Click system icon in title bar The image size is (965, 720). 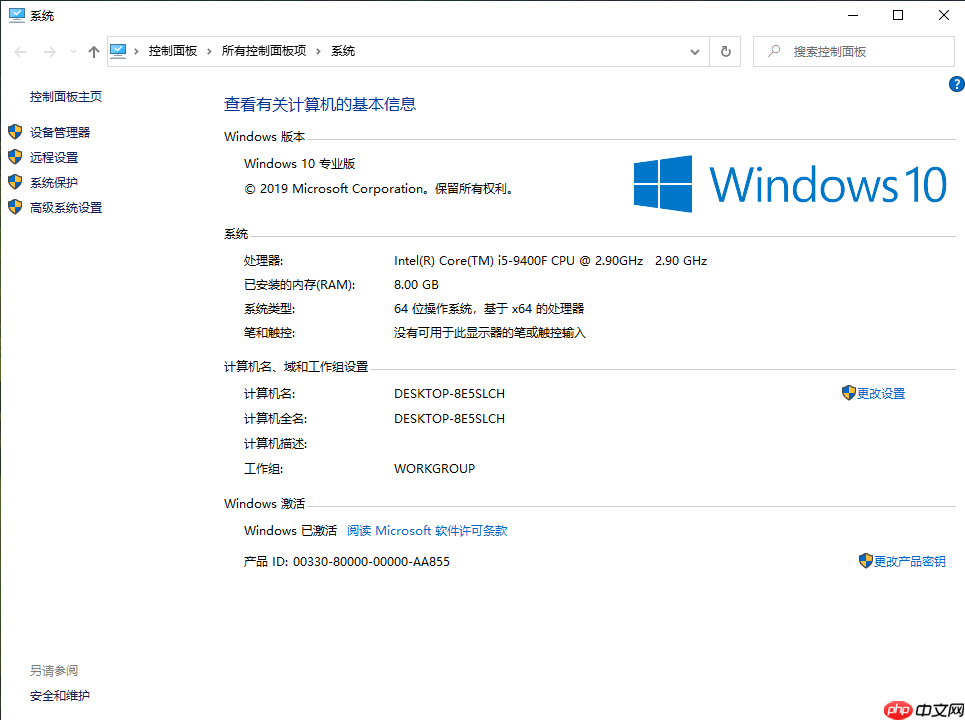tap(17, 15)
